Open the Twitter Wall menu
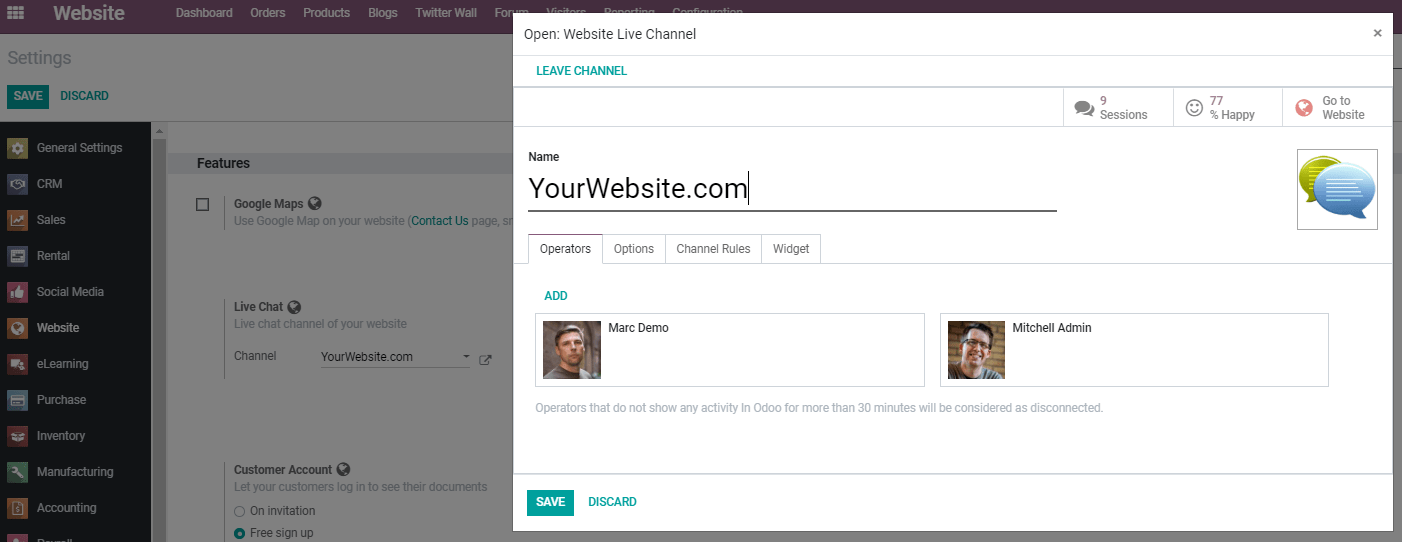 (x=446, y=13)
